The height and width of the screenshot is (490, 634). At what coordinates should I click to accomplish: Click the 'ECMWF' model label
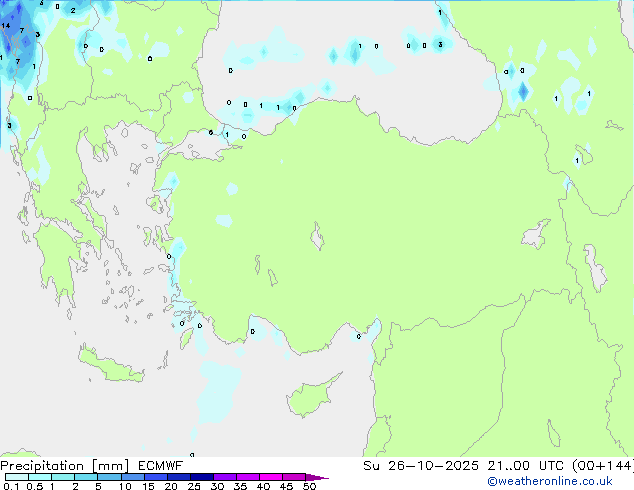pos(161,466)
